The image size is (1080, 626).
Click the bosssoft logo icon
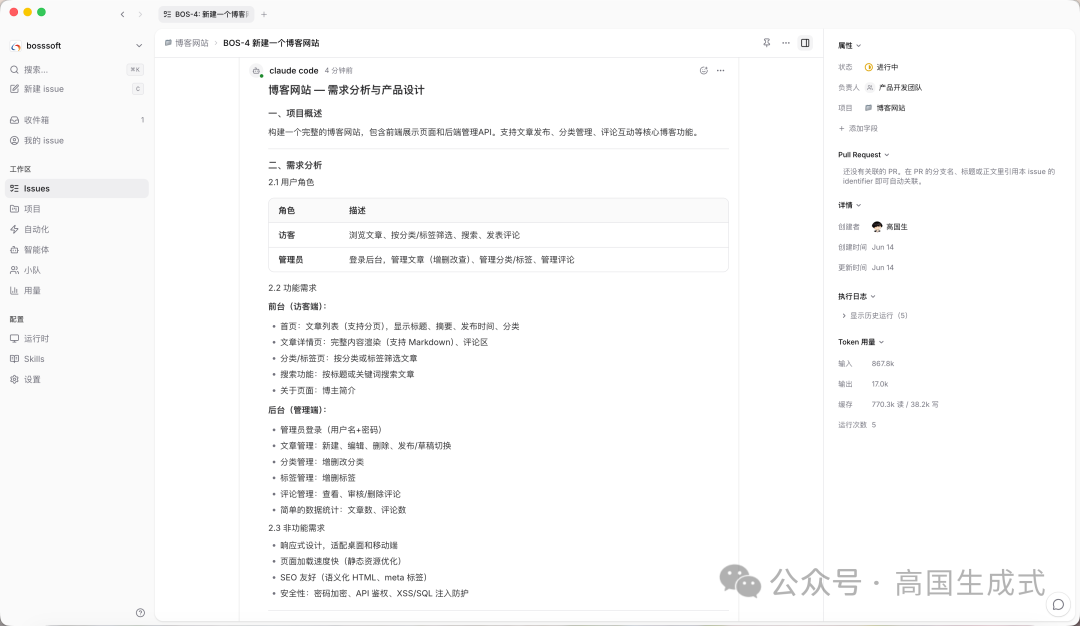16,46
